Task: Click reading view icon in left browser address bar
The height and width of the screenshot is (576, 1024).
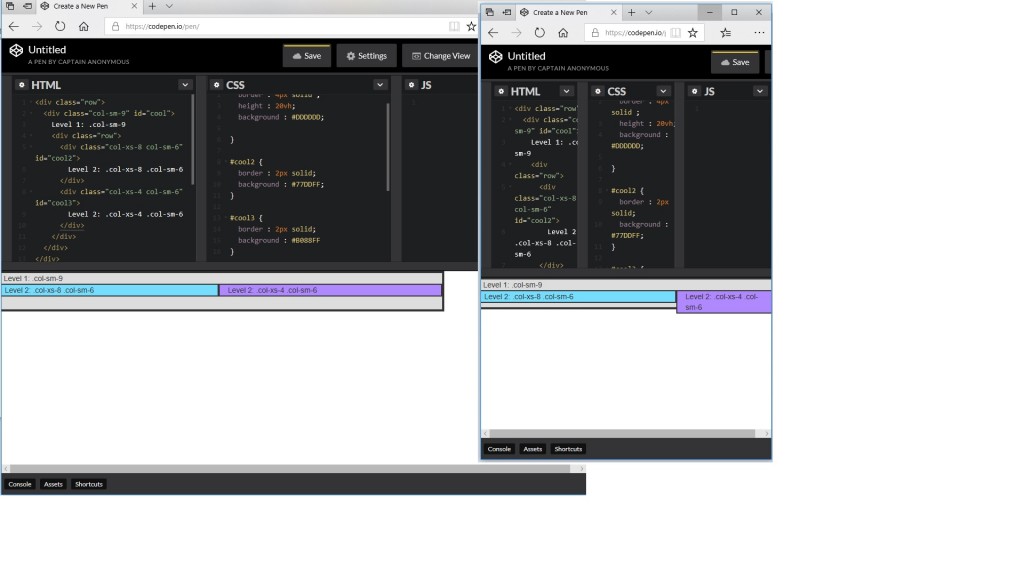Action: (454, 26)
